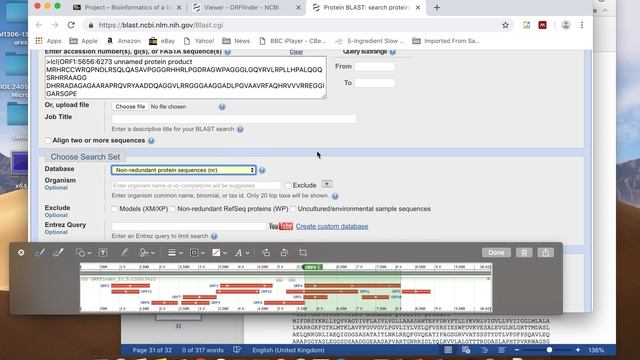This screenshot has height=360, width=640.
Task: Close the ORFfinder tab
Action: point(298,7)
